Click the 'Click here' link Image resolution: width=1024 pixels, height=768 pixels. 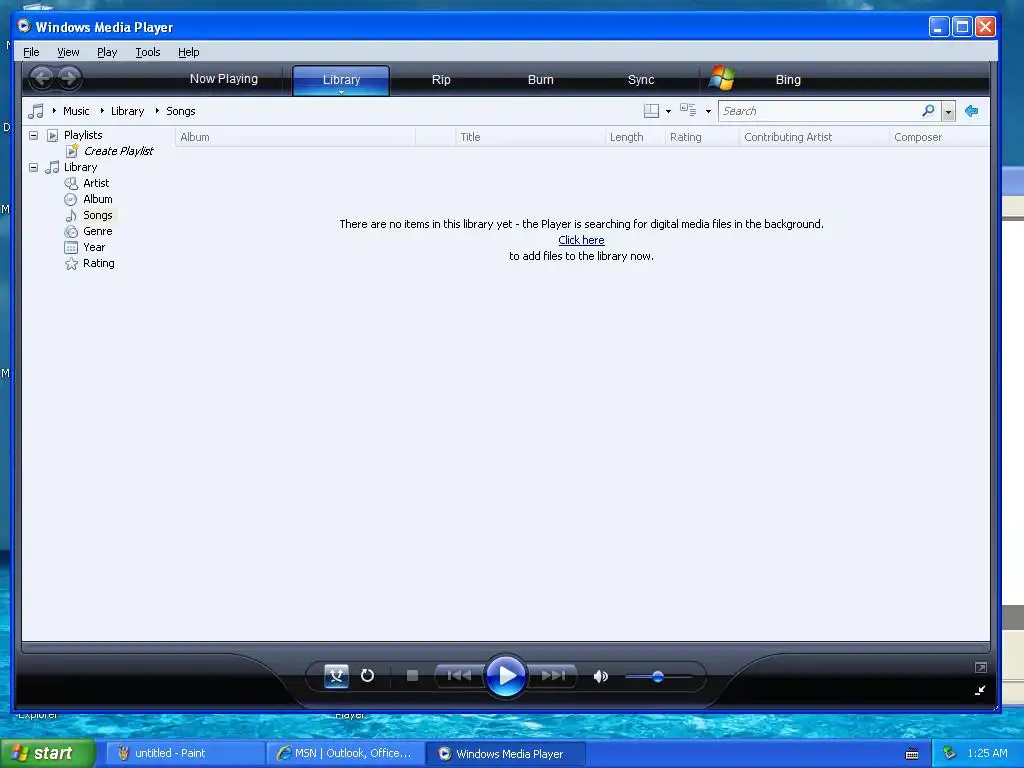581,240
